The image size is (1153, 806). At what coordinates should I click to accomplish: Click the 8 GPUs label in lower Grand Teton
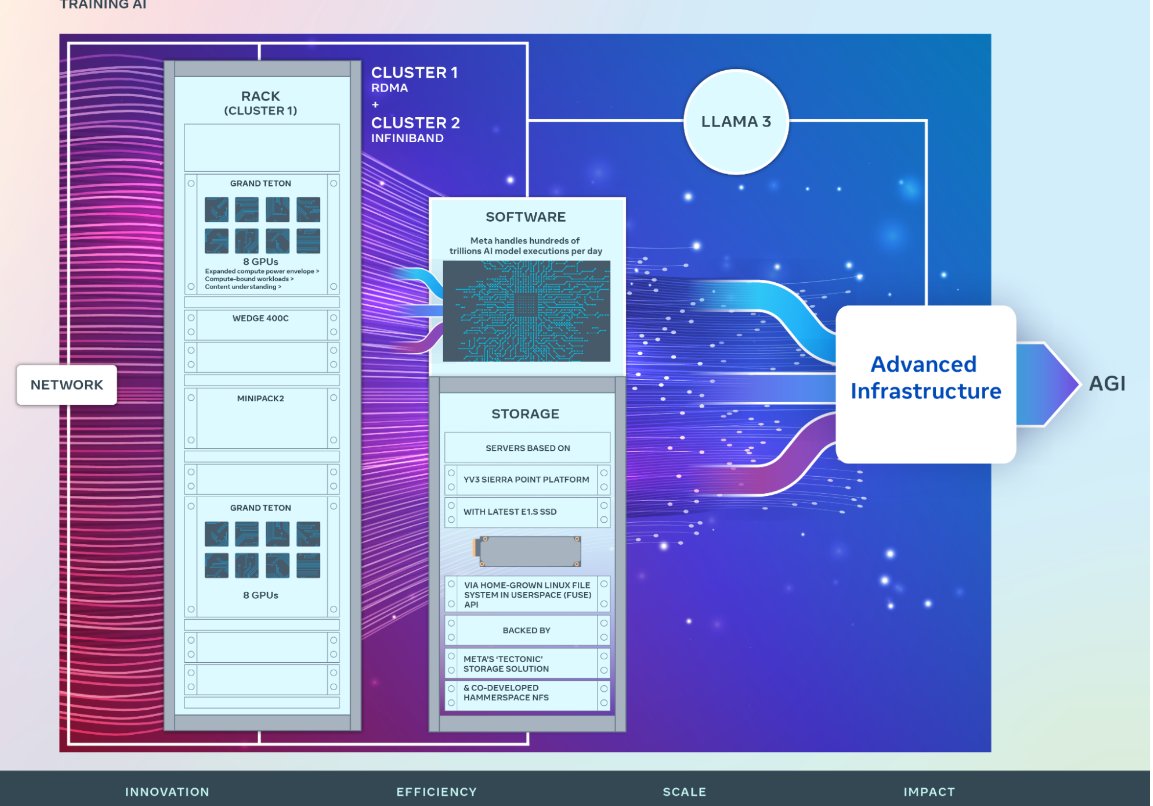click(260, 595)
